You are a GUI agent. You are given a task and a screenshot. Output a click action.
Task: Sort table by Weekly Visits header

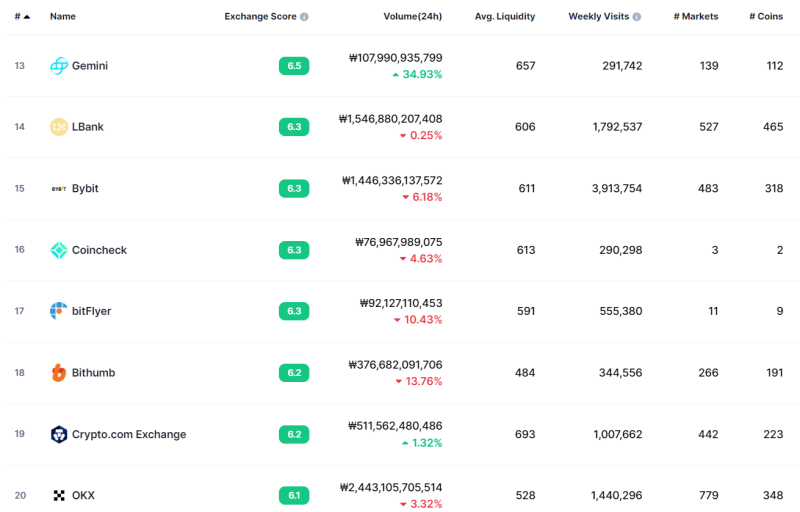click(x=598, y=16)
